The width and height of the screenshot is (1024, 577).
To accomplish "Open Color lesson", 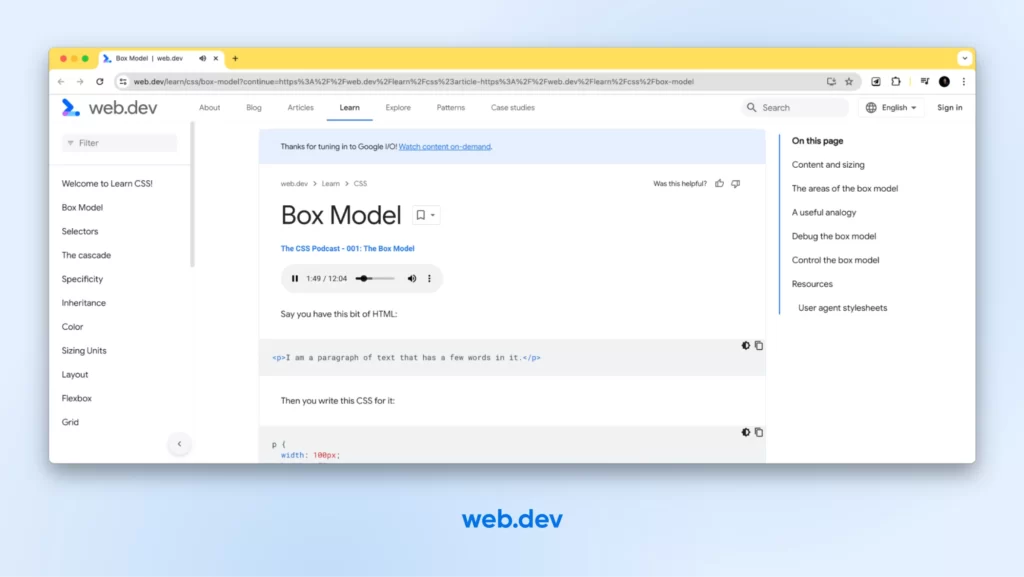I will click(x=72, y=327).
